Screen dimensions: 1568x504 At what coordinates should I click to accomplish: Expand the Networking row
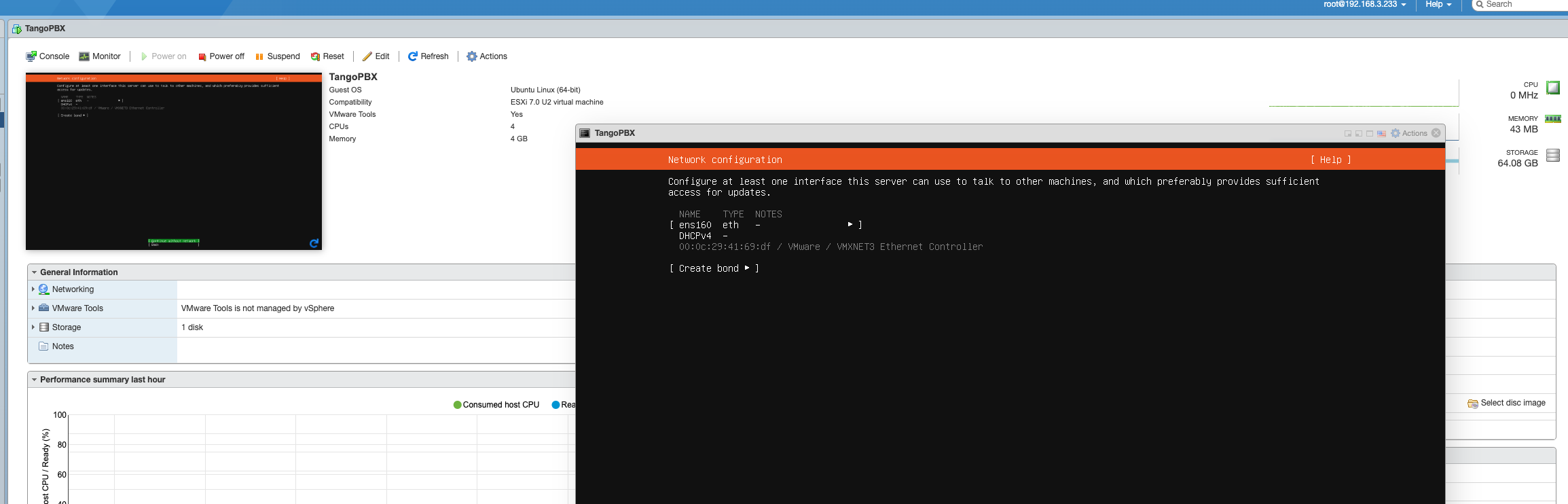[x=33, y=289]
